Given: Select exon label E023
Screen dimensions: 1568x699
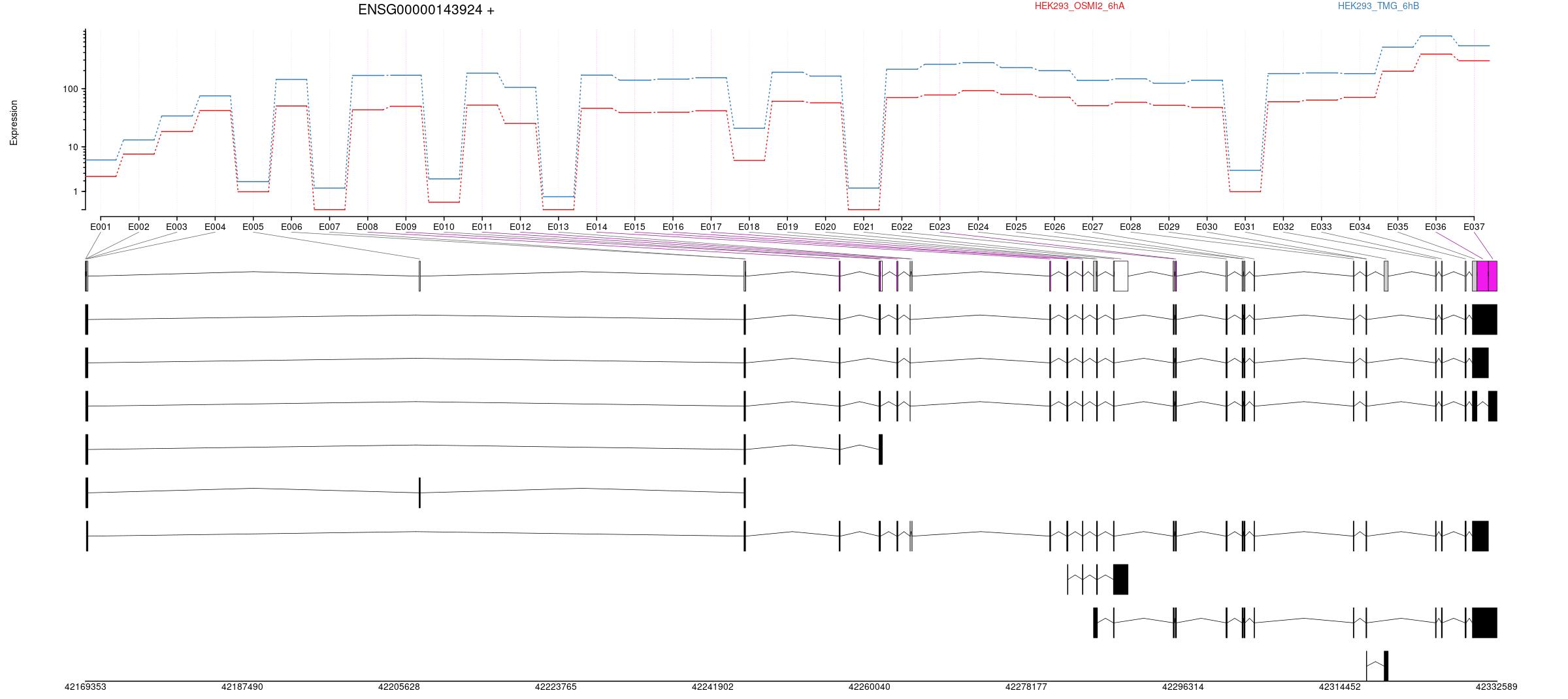Looking at the screenshot, I should (x=939, y=227).
